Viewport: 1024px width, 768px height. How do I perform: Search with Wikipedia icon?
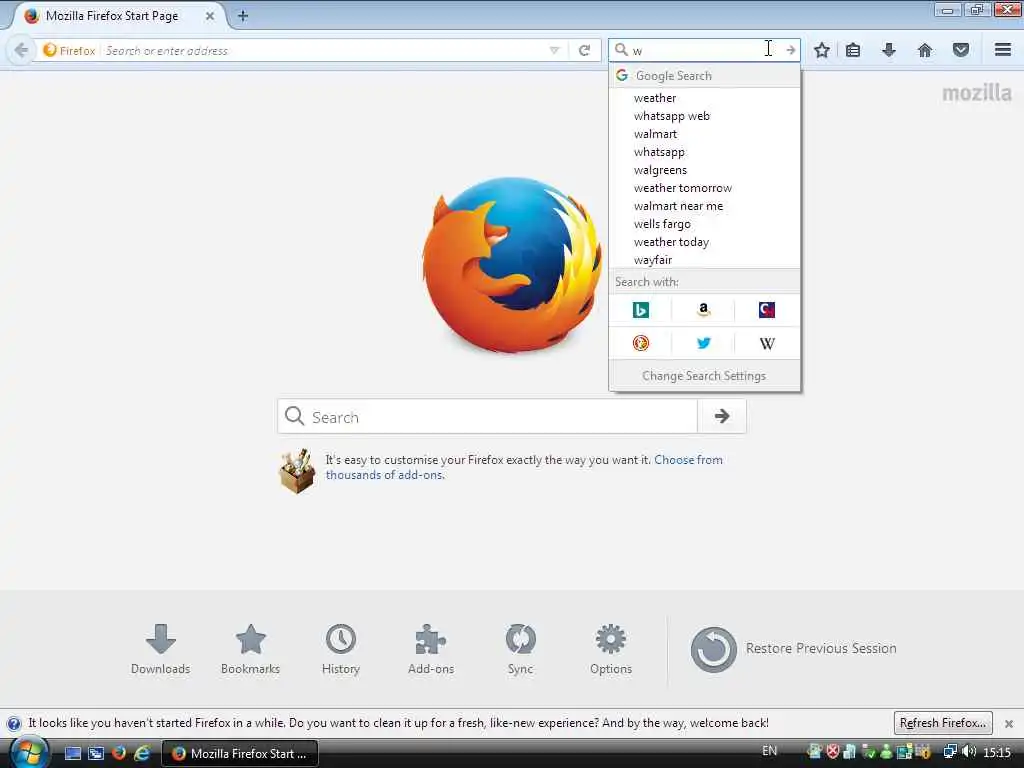(767, 343)
